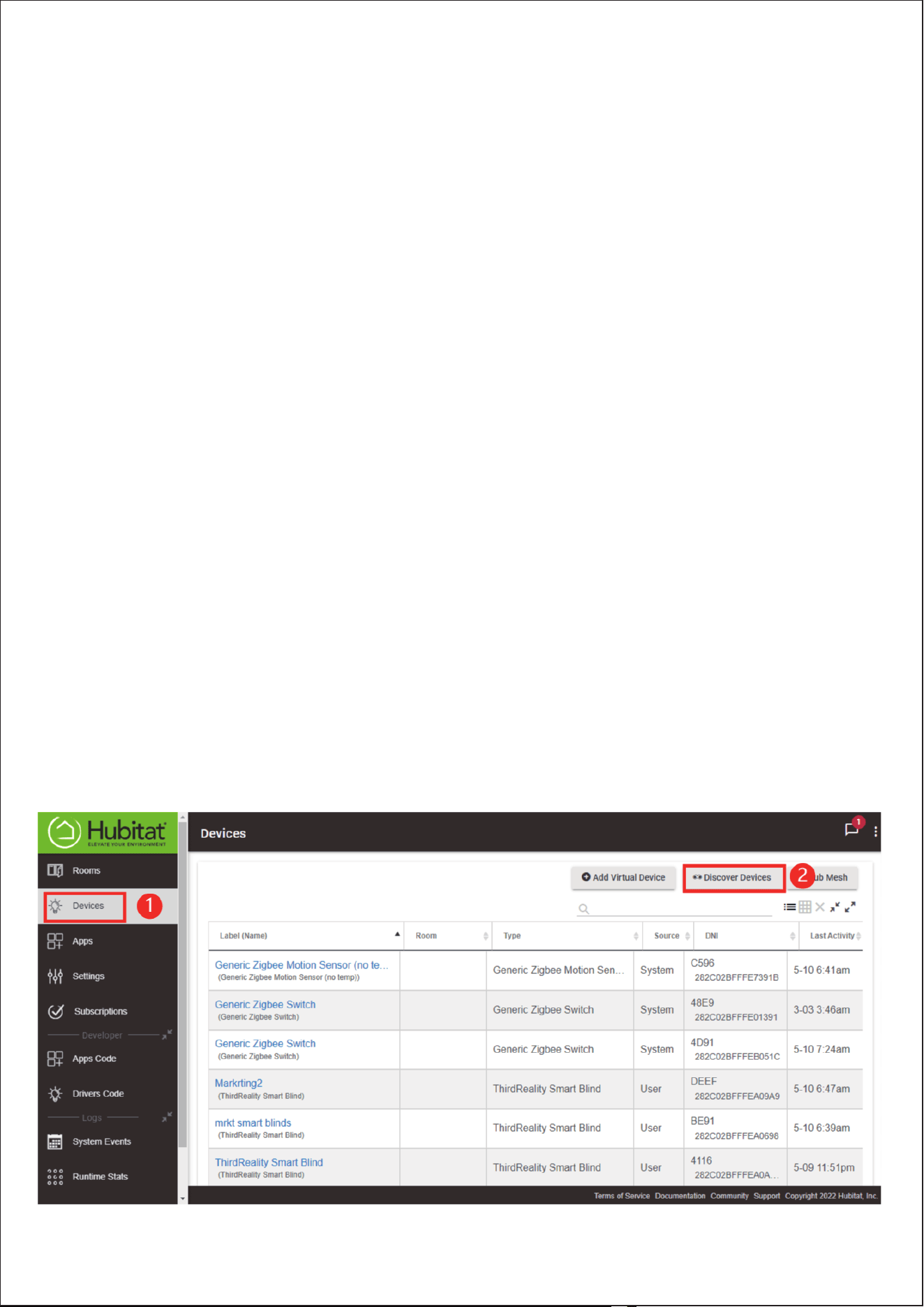
Task: Collapse the Developer section in sidebar
Action: 167,1034
